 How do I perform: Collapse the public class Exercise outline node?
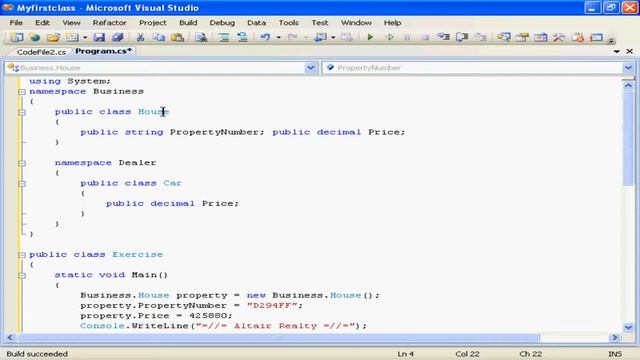22,255
